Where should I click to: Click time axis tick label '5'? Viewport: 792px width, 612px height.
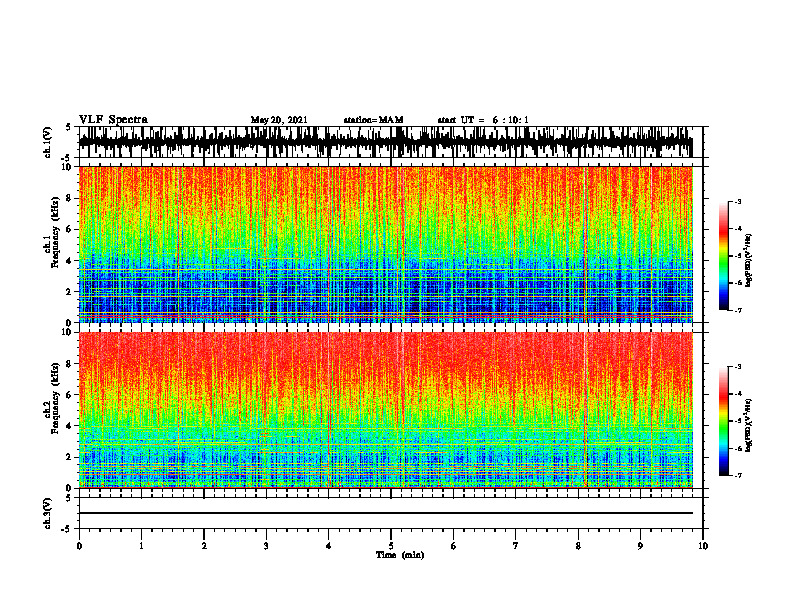tap(391, 546)
